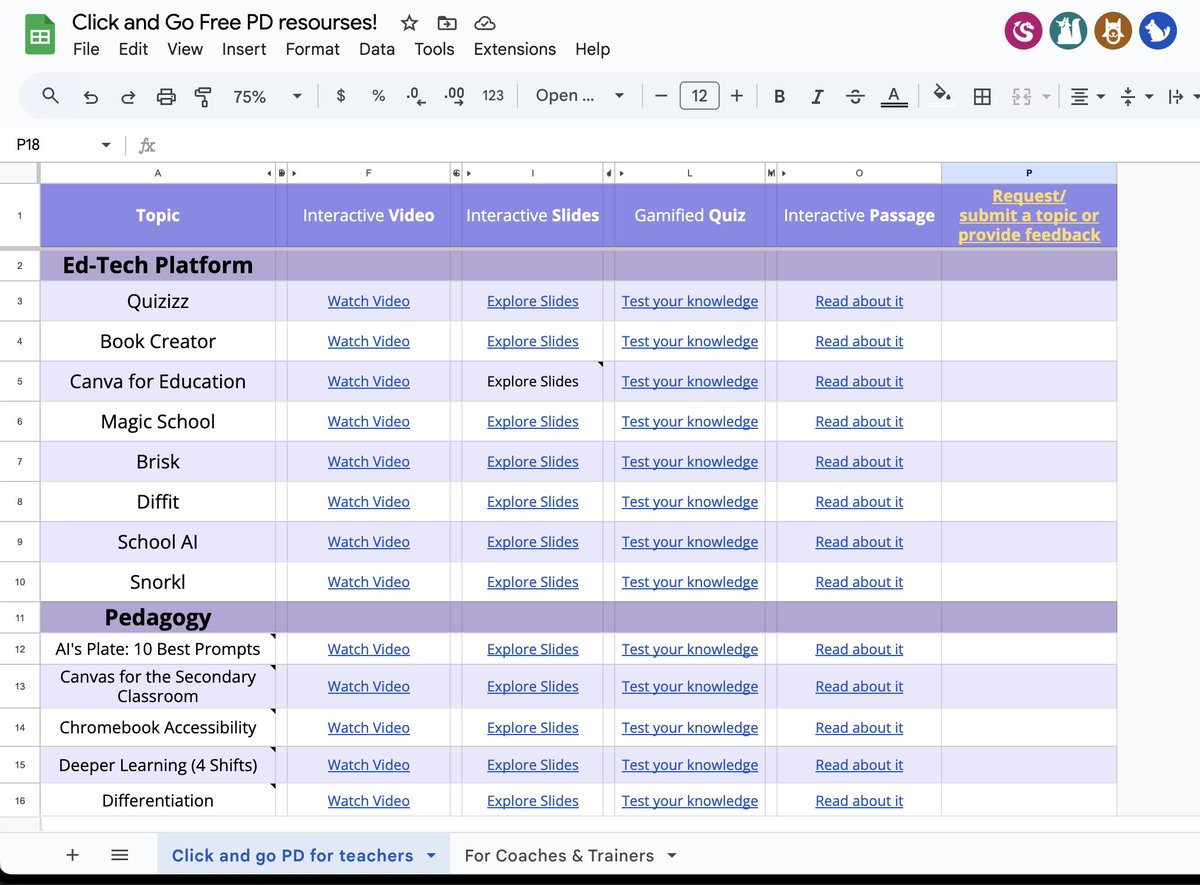Open Explore Slides link for Differentiation
Screen dimensions: 1200x885
[x=532, y=800]
